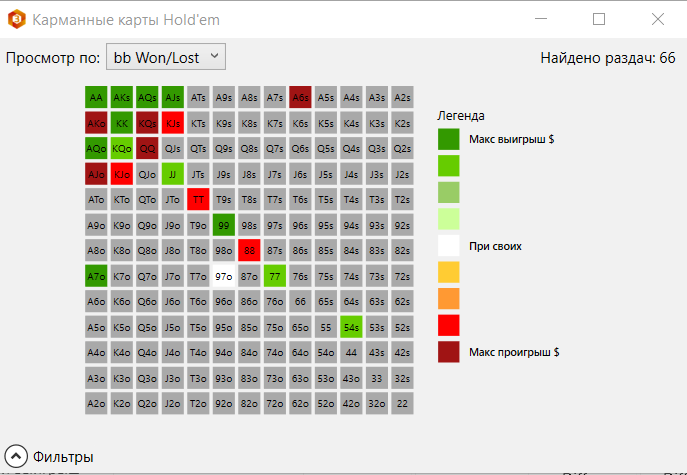Click the yellow legend swatch
687x475 pixels.
449,273
